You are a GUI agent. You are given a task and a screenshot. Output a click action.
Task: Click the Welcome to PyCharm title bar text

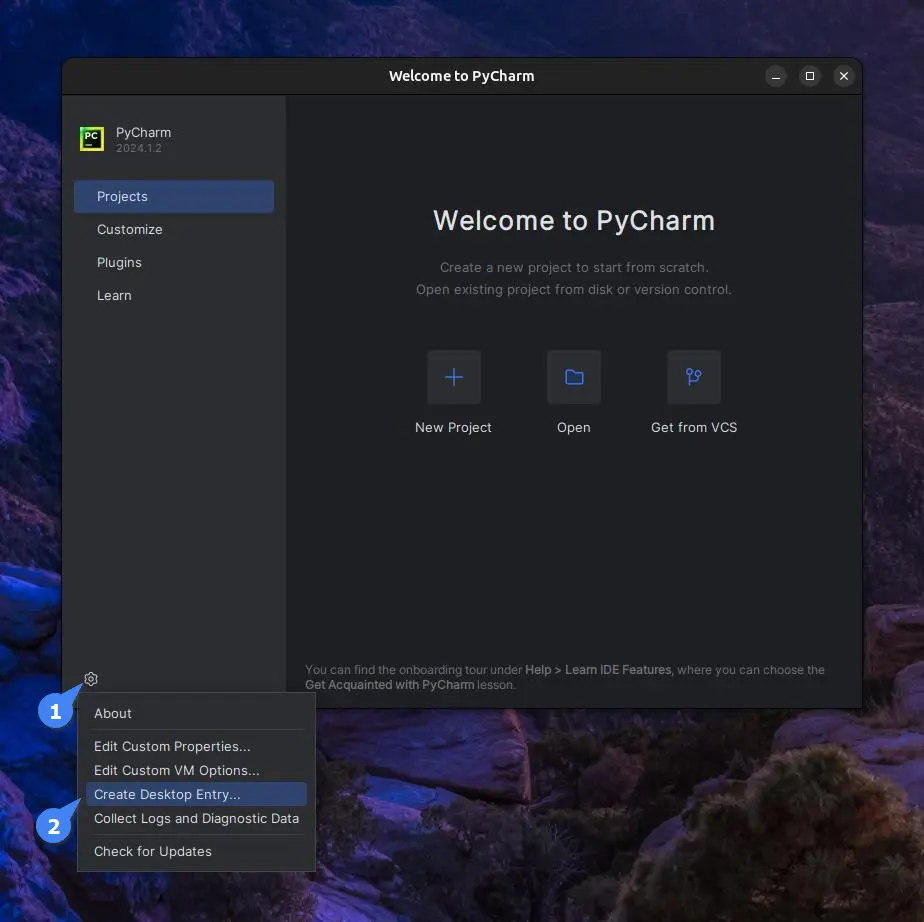pyautogui.click(x=461, y=77)
